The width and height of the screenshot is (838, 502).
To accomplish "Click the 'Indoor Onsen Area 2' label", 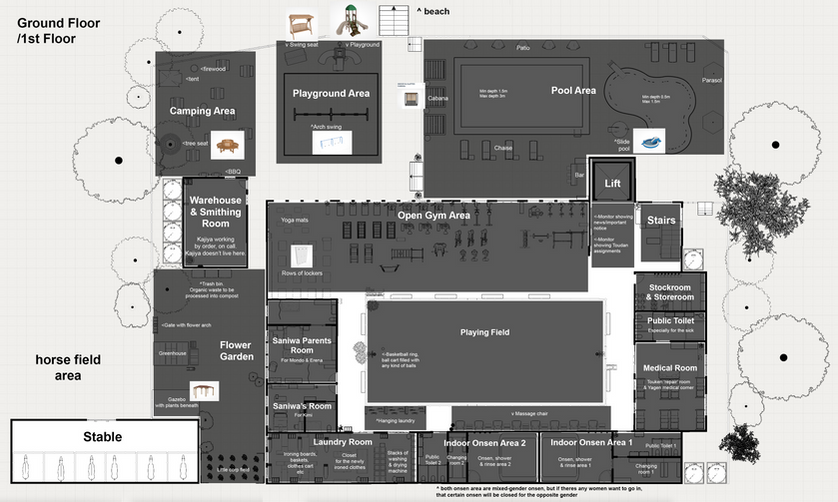I will (485, 443).
